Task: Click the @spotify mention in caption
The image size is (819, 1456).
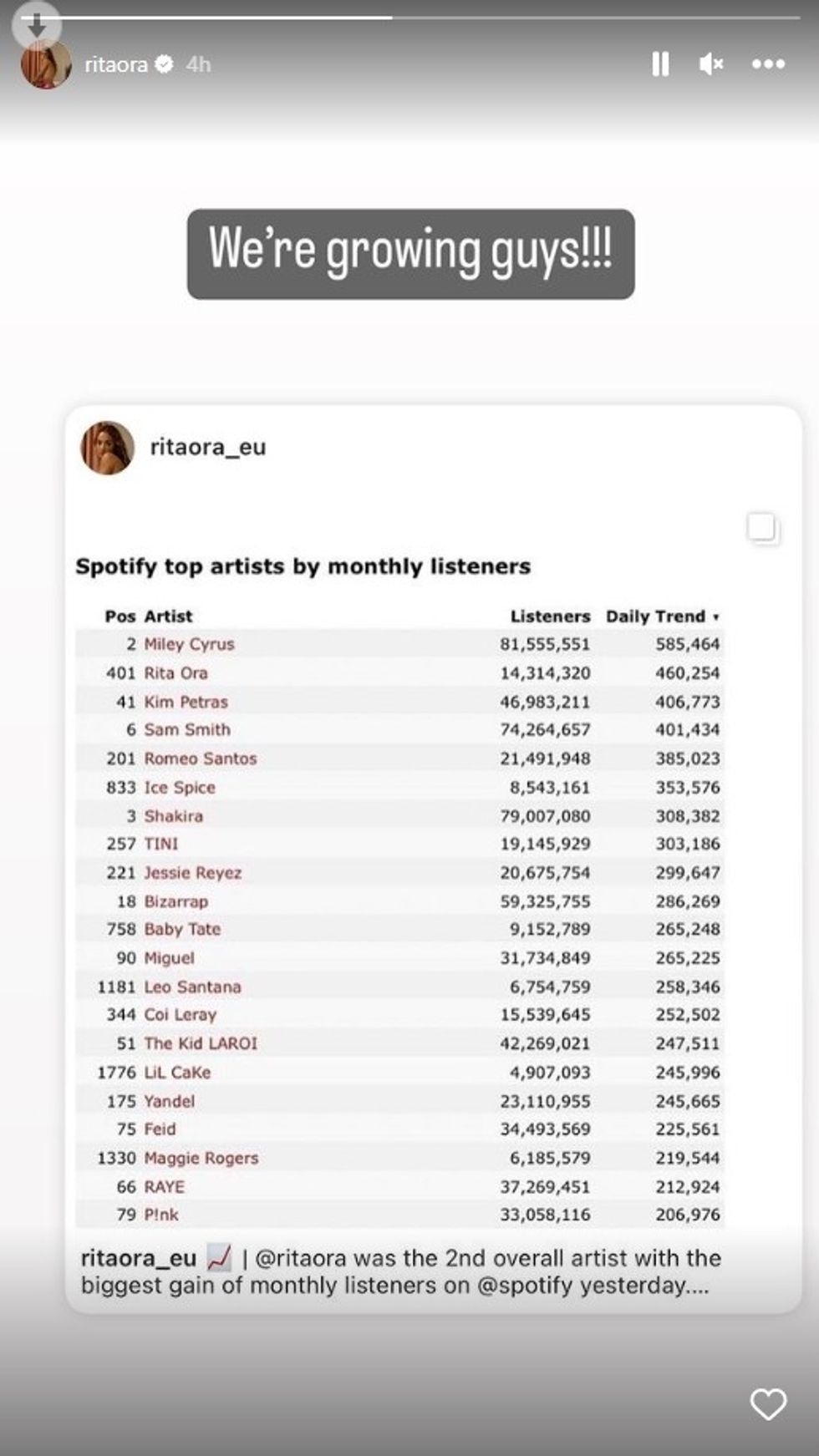Action: tap(526, 1285)
